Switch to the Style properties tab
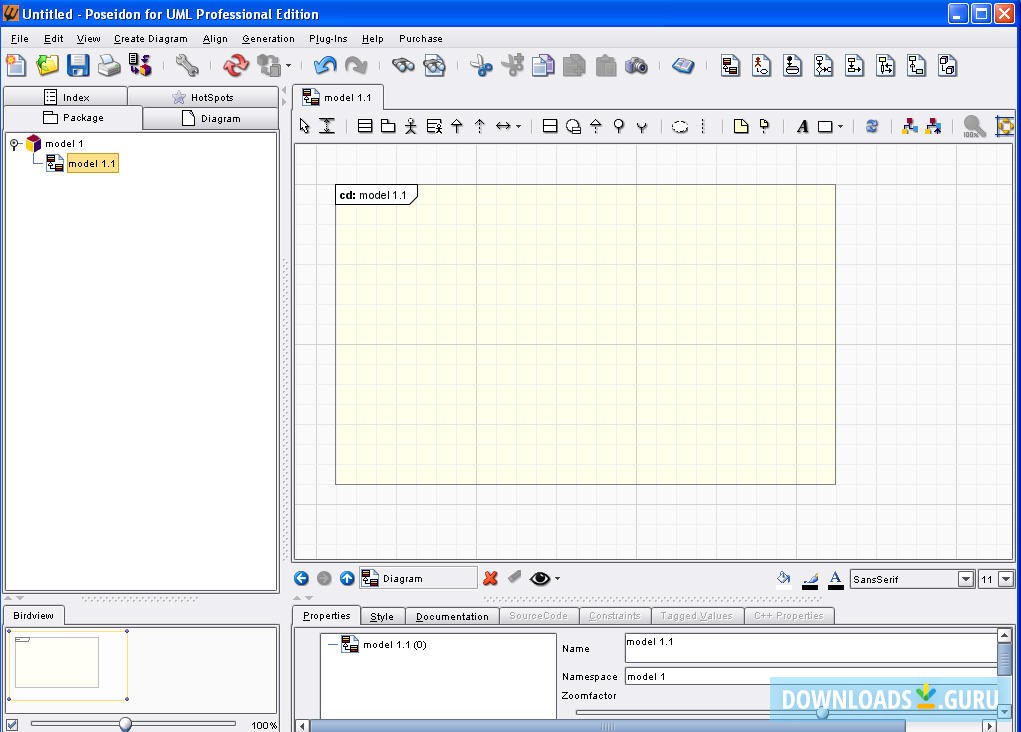The height and width of the screenshot is (732, 1021). click(382, 616)
